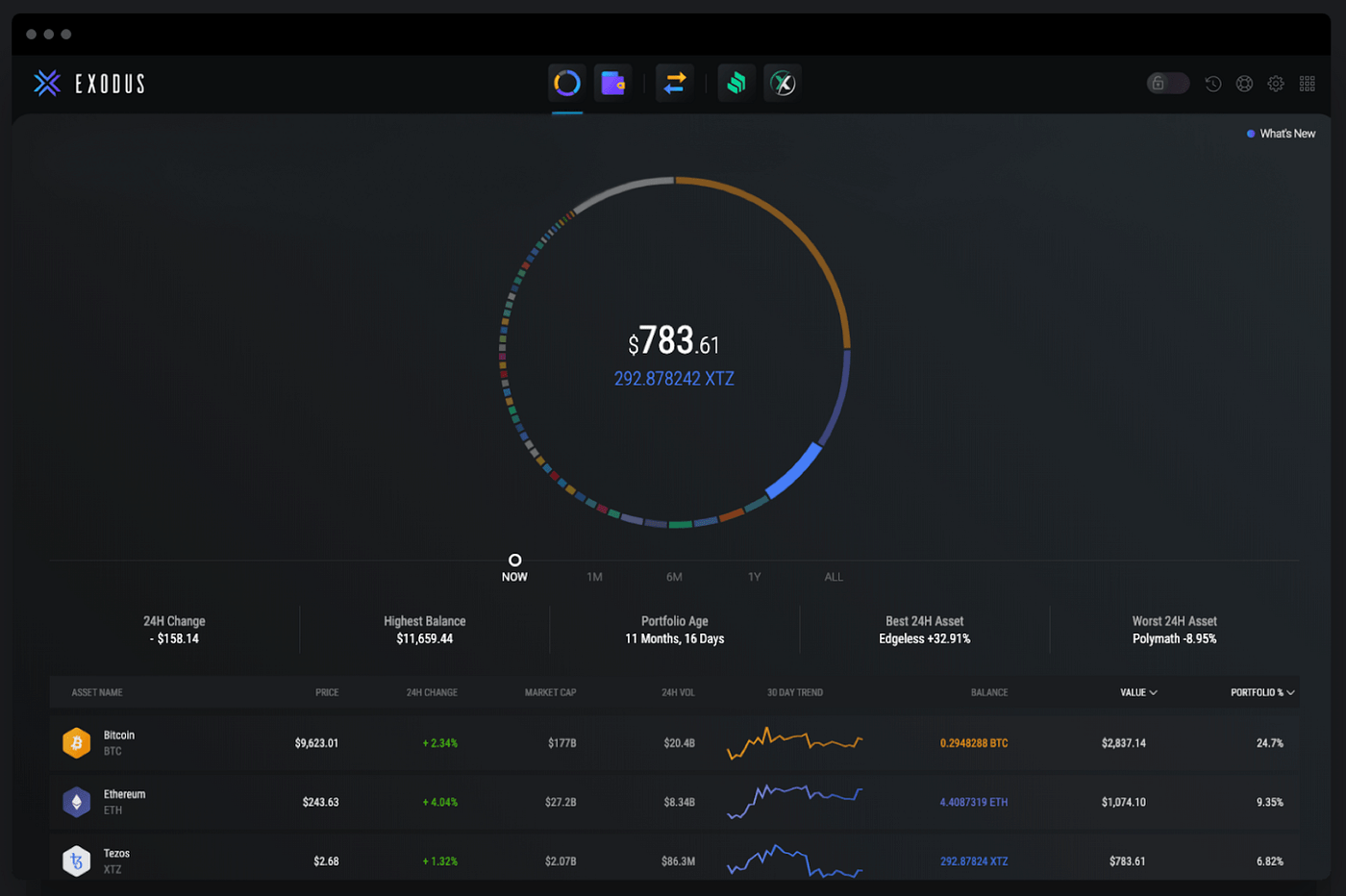1346x896 pixels.
Task: Select the FTX Exchange icon
Action: tap(782, 83)
